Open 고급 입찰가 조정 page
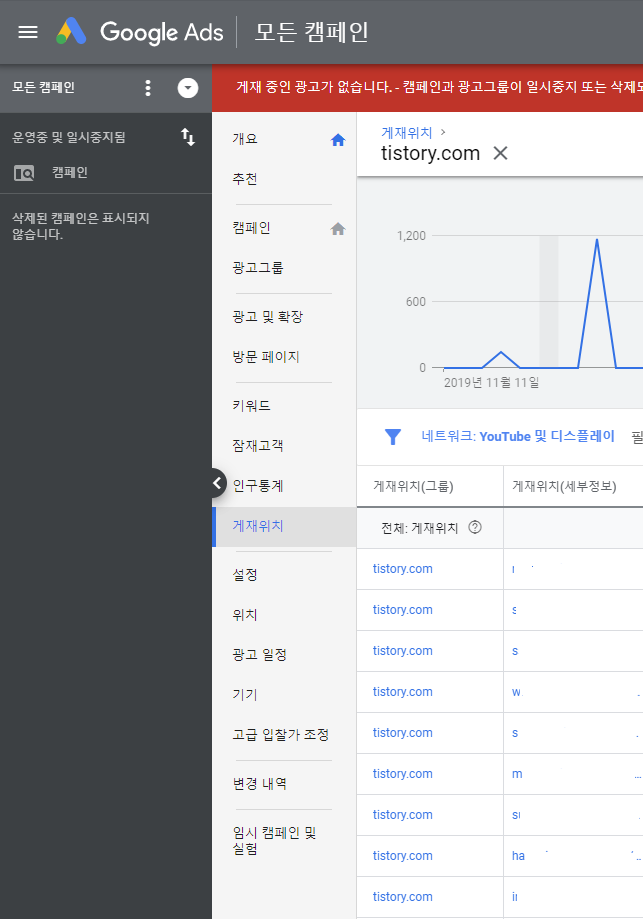The height and width of the screenshot is (919, 643). pyautogui.click(x=280, y=734)
